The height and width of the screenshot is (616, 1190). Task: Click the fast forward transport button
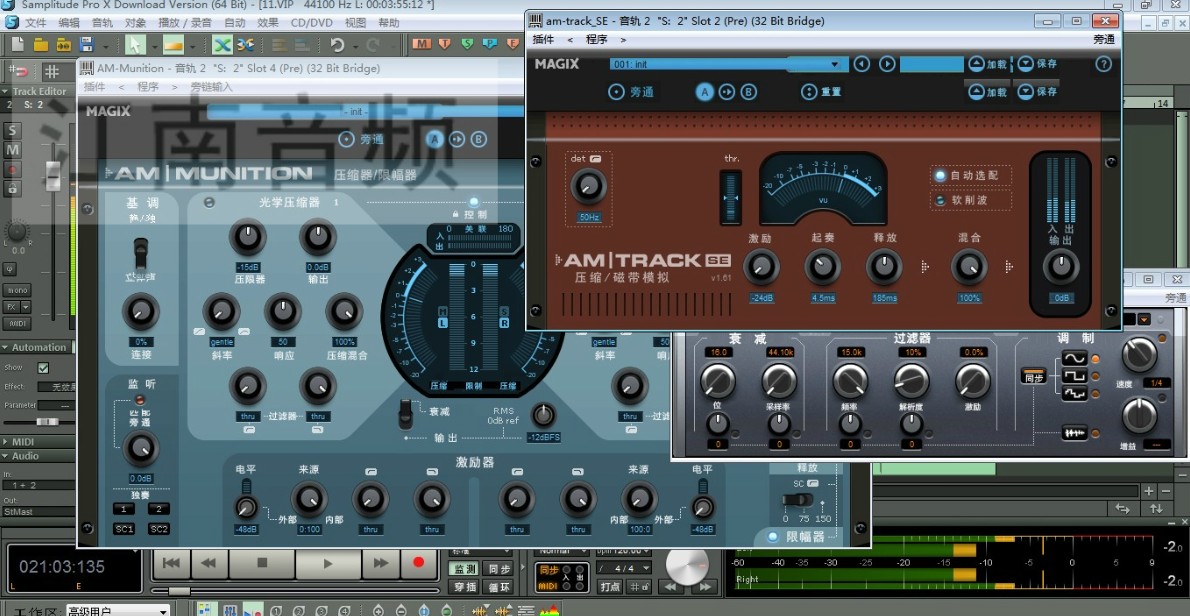(x=379, y=563)
